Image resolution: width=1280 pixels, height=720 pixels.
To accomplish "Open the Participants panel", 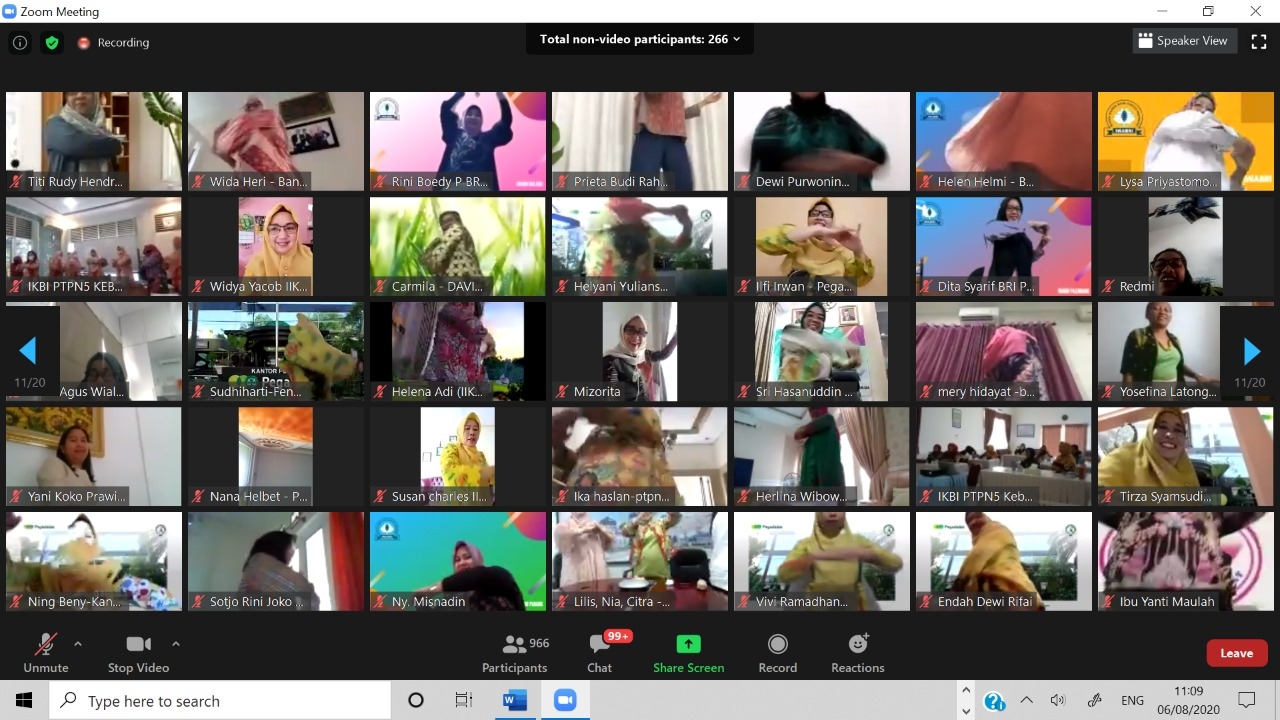I will pos(515,654).
